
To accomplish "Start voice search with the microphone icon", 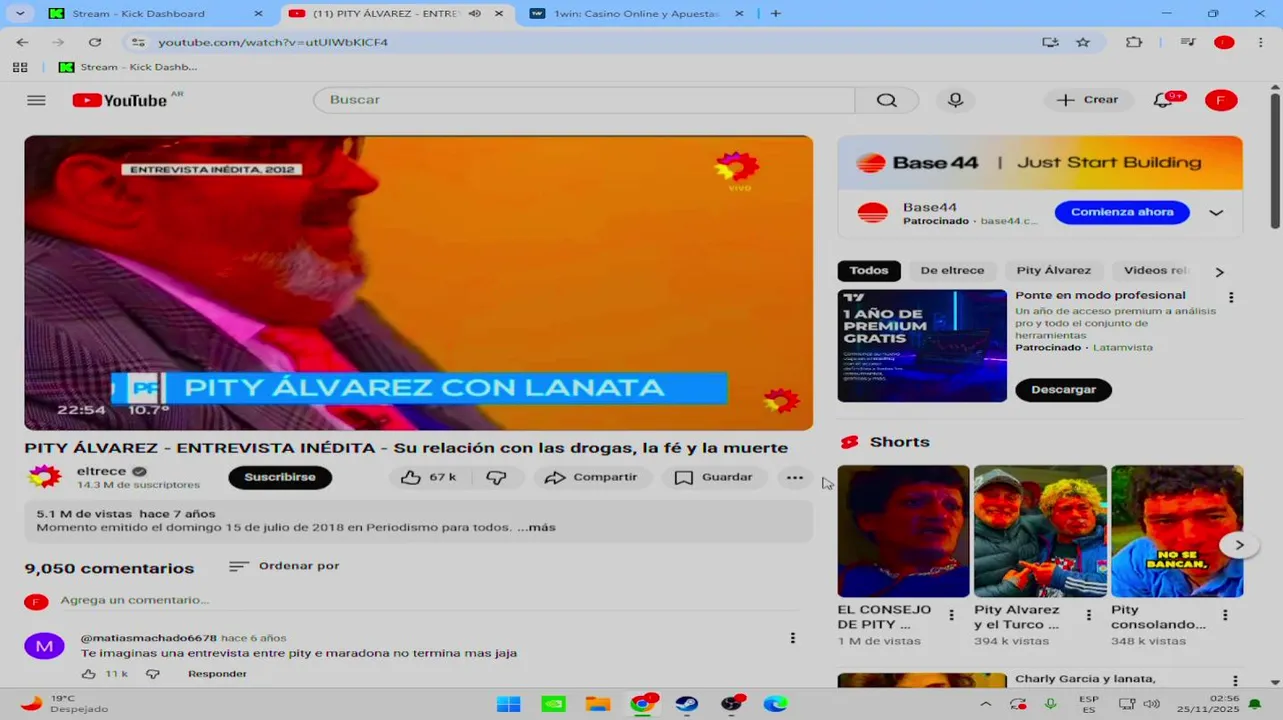I will click(955, 100).
